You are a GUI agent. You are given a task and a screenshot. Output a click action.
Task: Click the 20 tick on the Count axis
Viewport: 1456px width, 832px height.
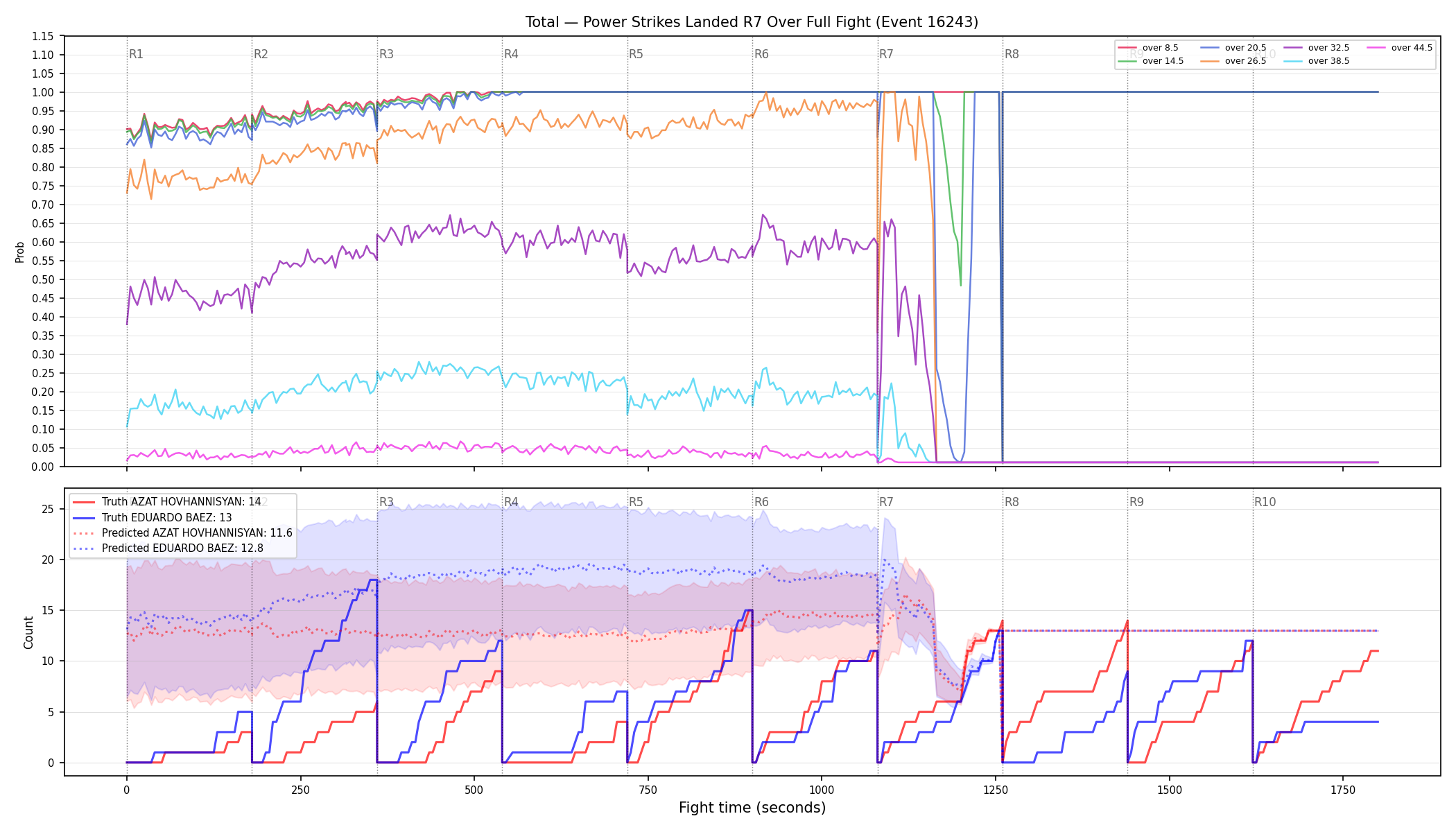point(48,560)
